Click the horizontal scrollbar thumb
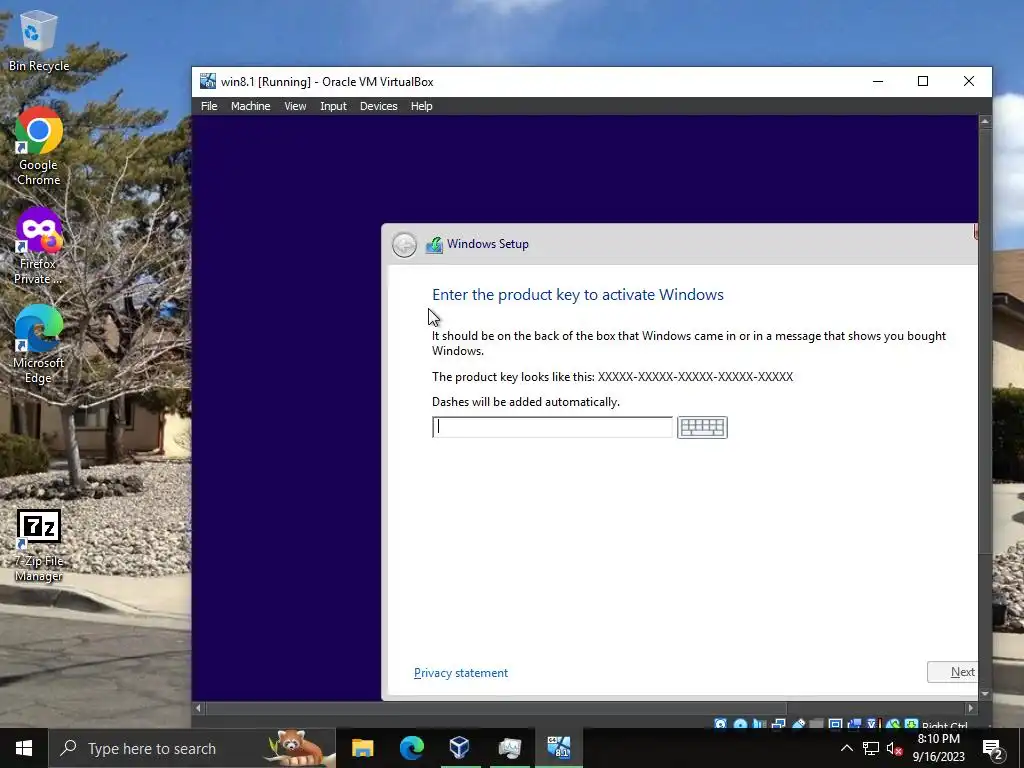1024x768 pixels. pos(496,708)
